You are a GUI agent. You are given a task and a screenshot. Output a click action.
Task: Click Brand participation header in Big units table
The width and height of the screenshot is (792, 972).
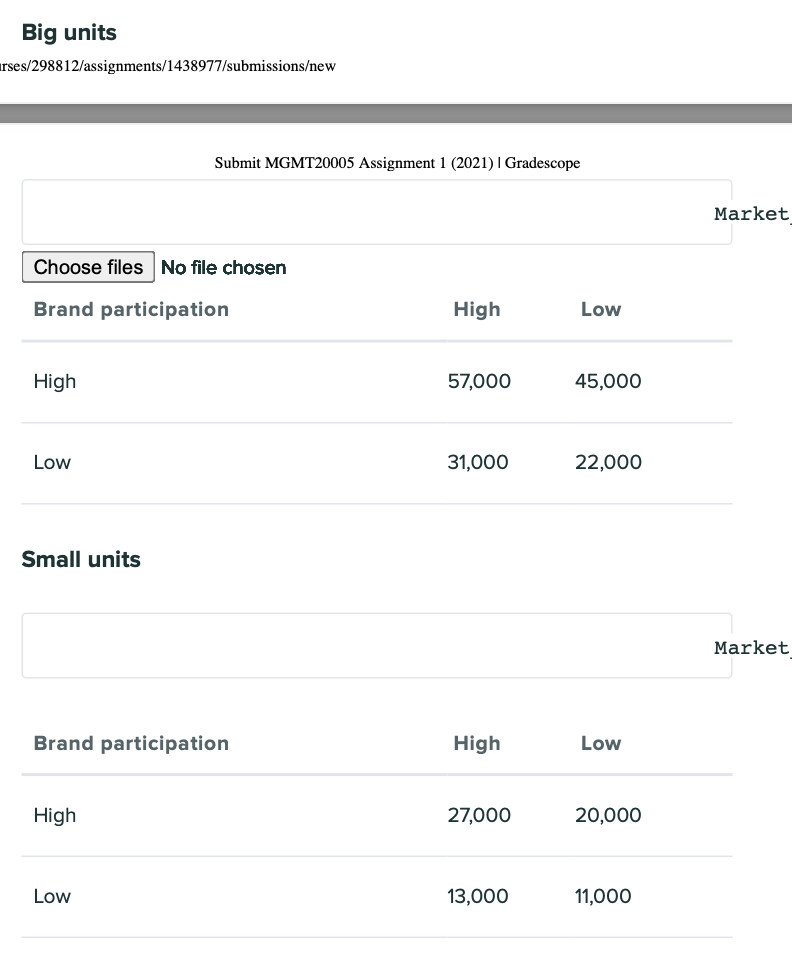(131, 309)
